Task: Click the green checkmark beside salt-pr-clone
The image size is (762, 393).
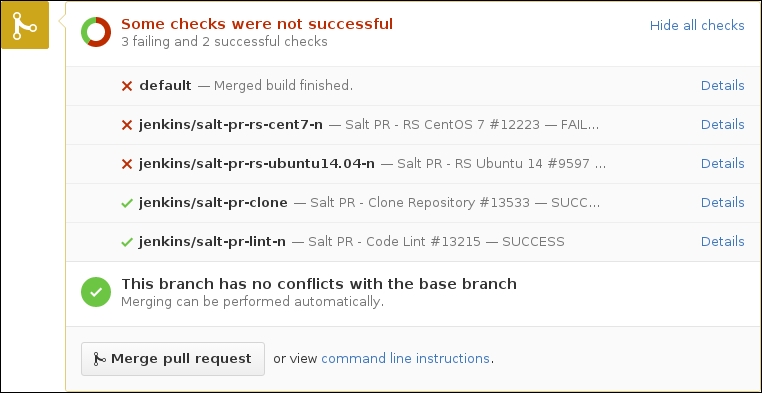Action: coord(127,203)
